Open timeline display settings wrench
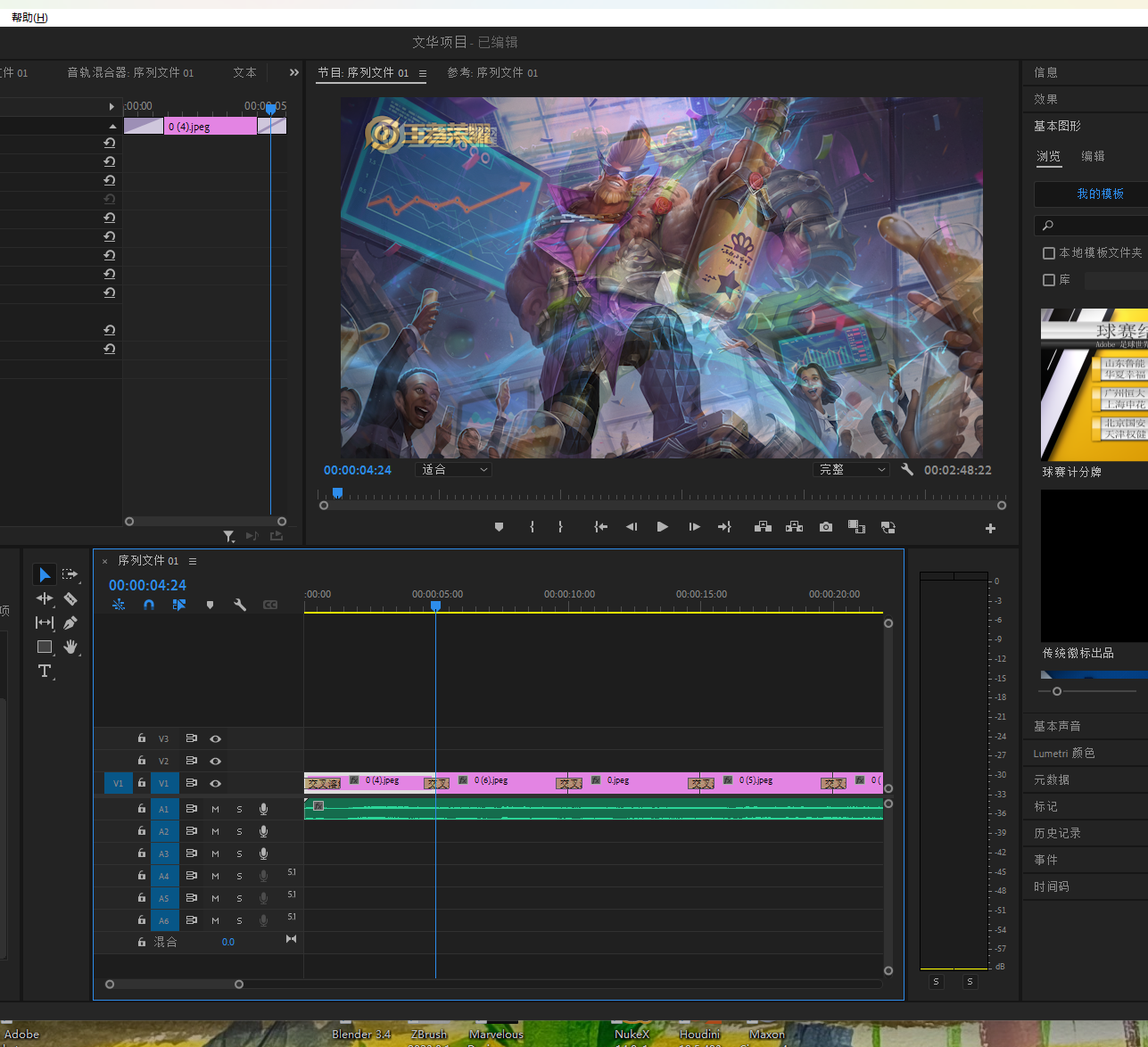Screen dimensions: 1148x1047 240,605
